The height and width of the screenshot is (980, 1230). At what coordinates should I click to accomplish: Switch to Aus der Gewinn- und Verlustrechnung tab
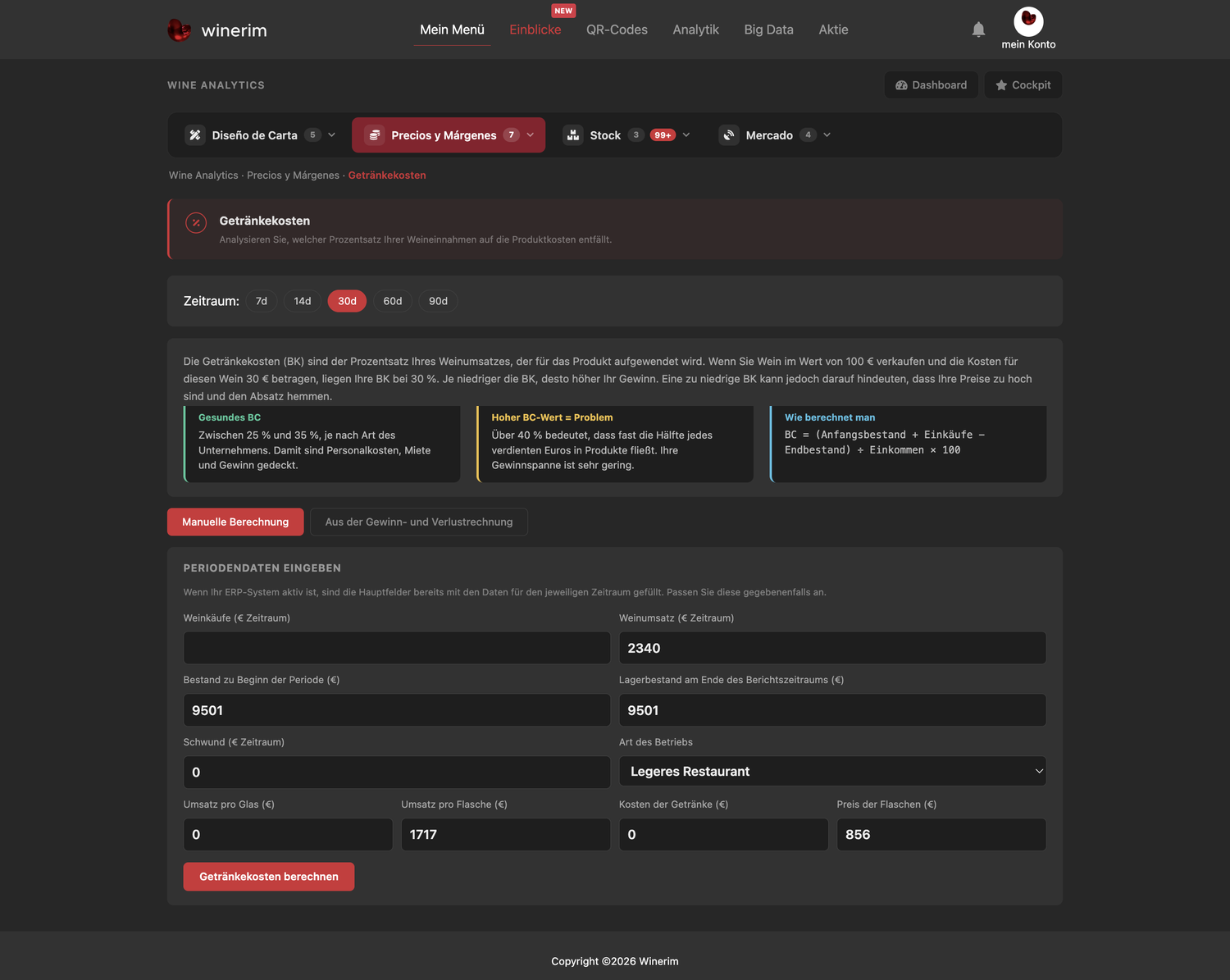point(419,522)
